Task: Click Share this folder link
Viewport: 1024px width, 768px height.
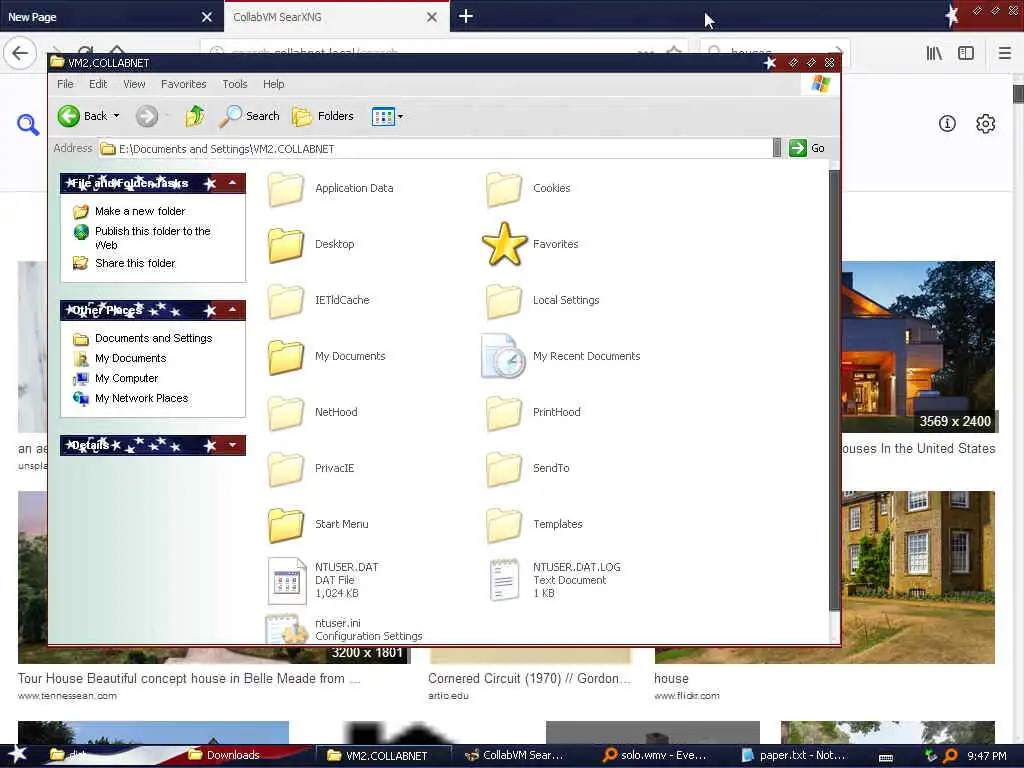Action: tap(135, 263)
